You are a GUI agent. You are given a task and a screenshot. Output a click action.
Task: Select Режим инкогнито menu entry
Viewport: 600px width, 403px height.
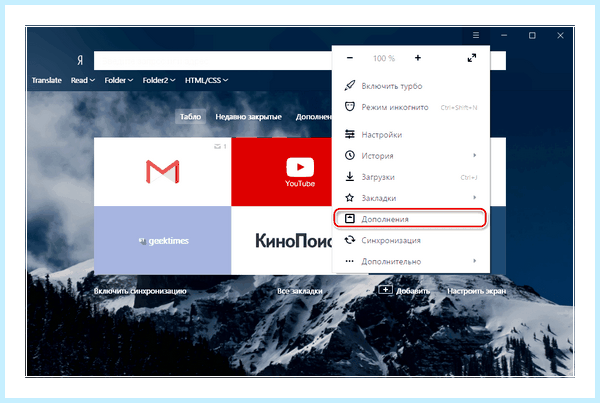pyautogui.click(x=411, y=107)
